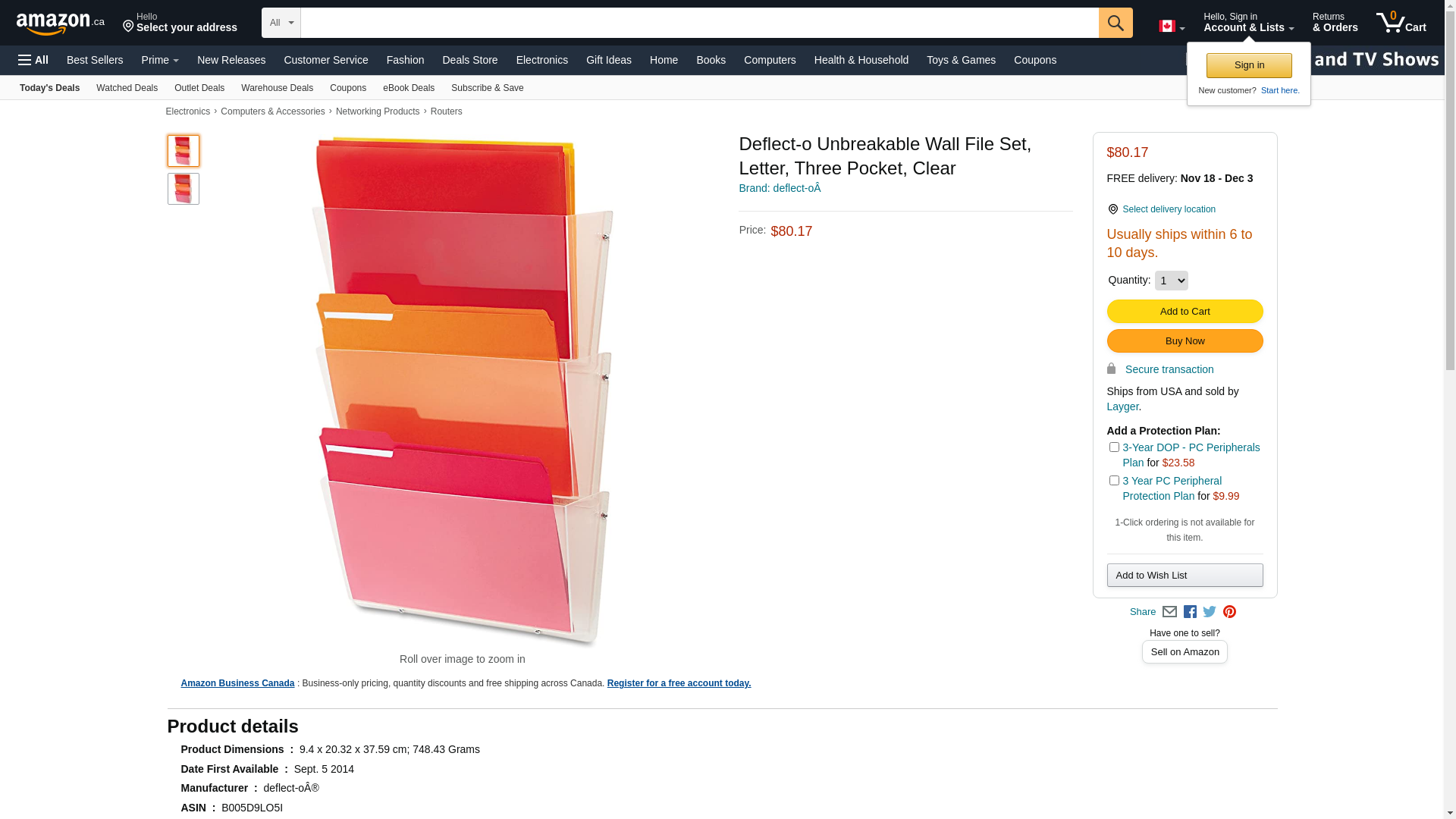
Task: Share product on Twitter icon
Action: coord(1210,612)
